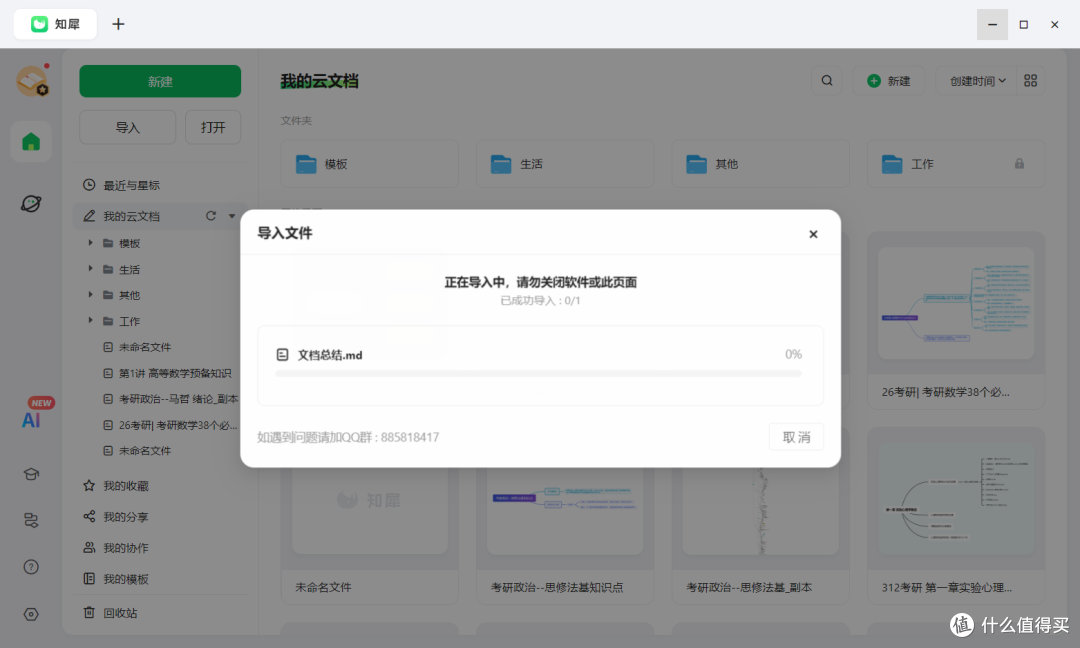The height and width of the screenshot is (648, 1080).
Task: Open the flowchart structure icon in sidebar
Action: coord(31,520)
